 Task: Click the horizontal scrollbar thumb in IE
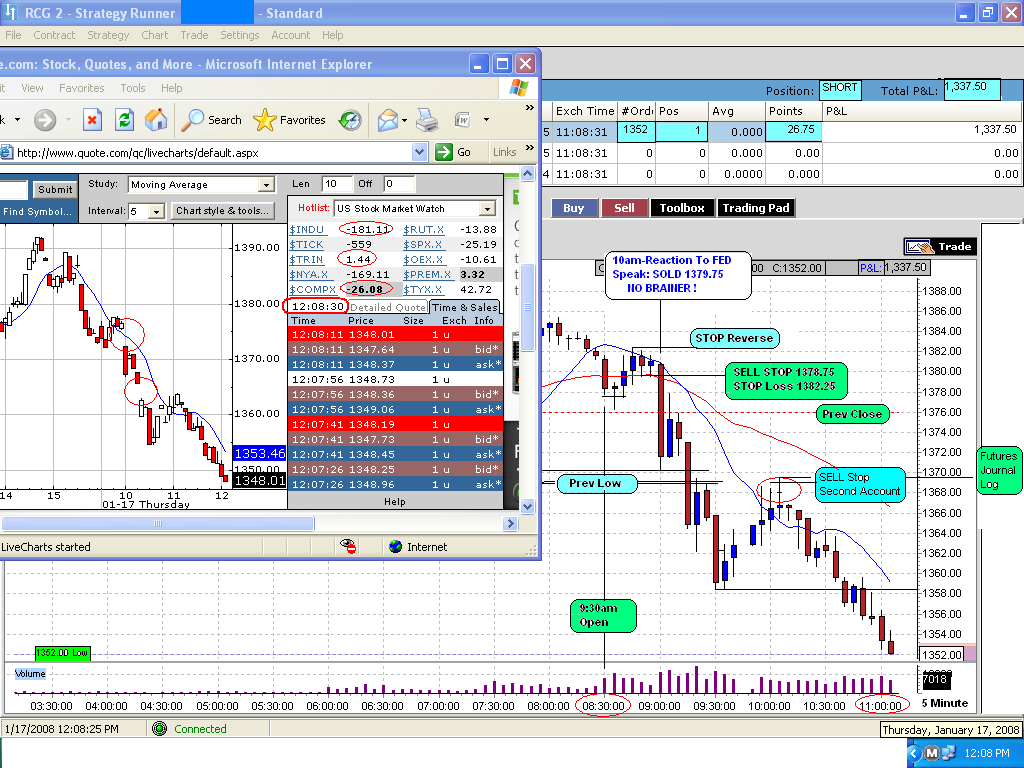click(157, 523)
